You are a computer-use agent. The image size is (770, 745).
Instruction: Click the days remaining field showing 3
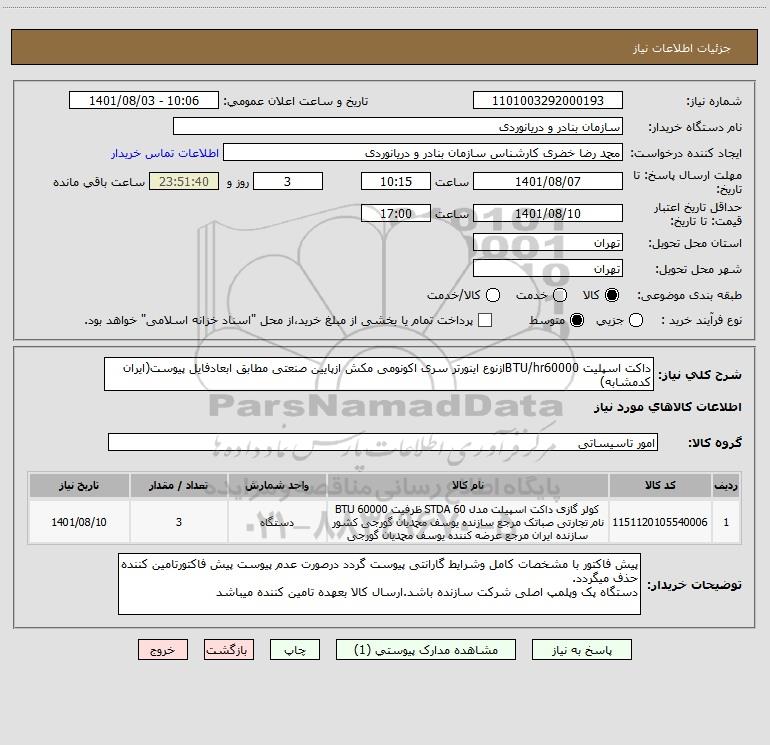[x=288, y=182]
